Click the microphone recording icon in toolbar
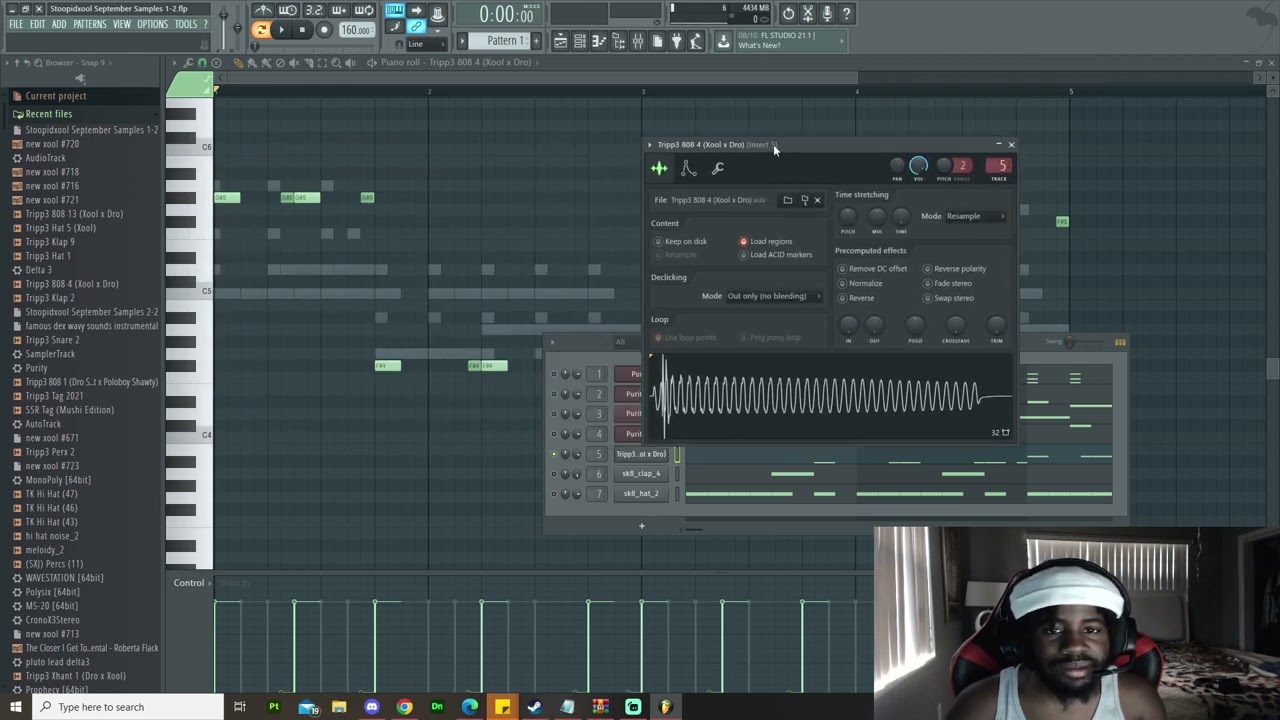The image size is (1280, 720). (x=827, y=13)
